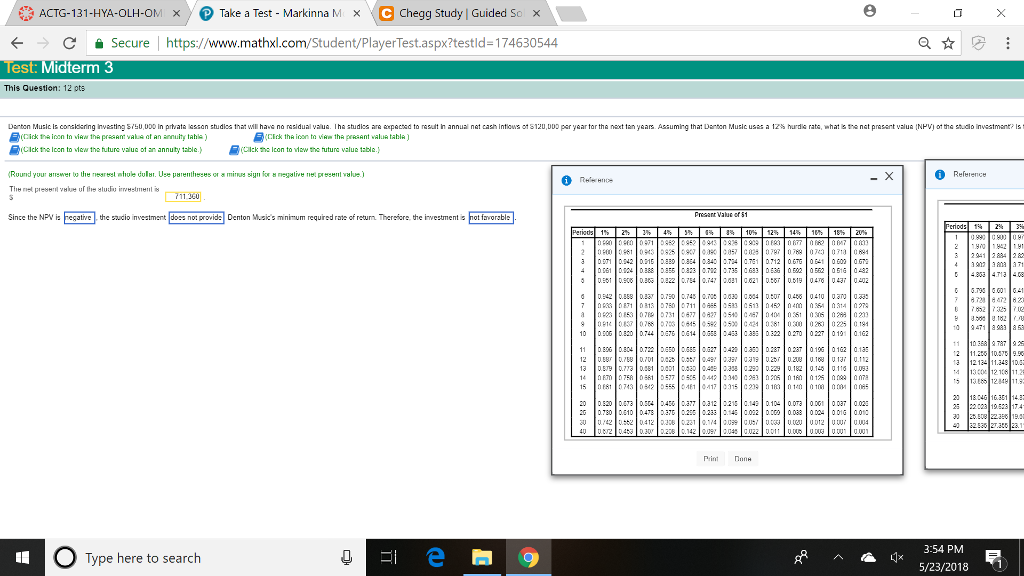Click the 'Type here to search' box
The height and width of the screenshot is (576, 1024).
(206, 558)
